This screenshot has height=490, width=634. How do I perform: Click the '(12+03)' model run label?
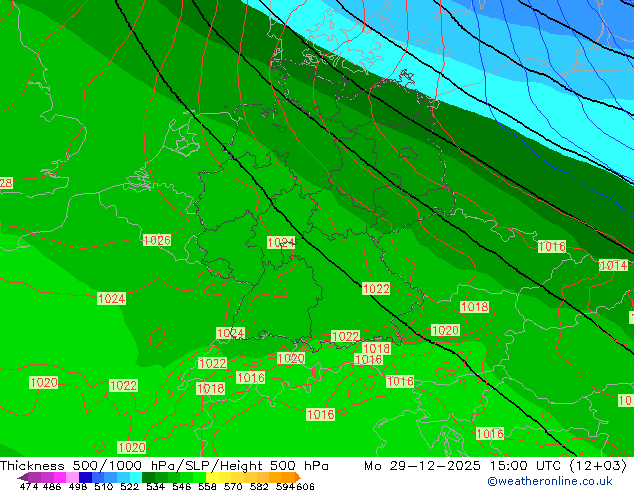(x=598, y=465)
